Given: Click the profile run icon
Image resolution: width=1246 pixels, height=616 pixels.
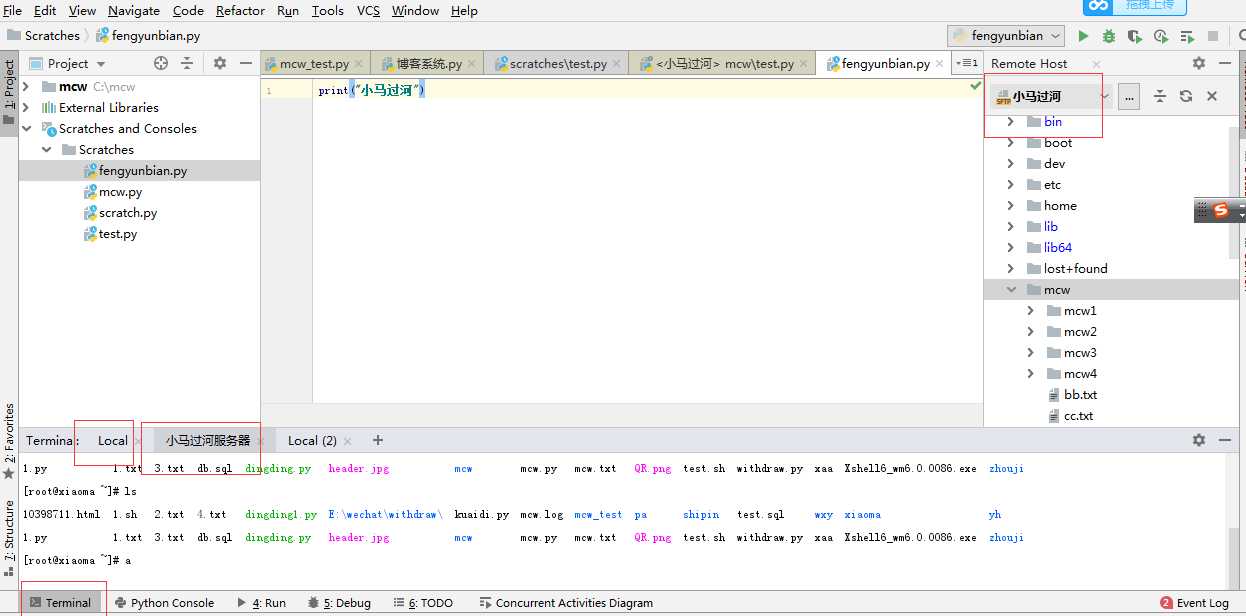Looking at the screenshot, I should click(1161, 36).
